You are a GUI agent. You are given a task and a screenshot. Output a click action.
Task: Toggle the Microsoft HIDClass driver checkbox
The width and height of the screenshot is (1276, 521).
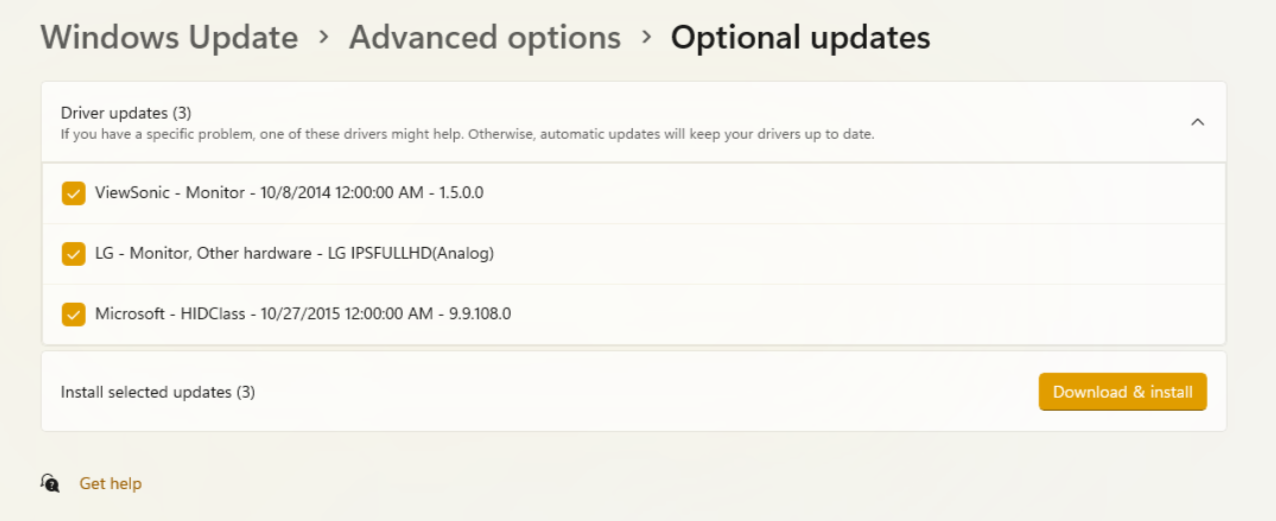73,314
